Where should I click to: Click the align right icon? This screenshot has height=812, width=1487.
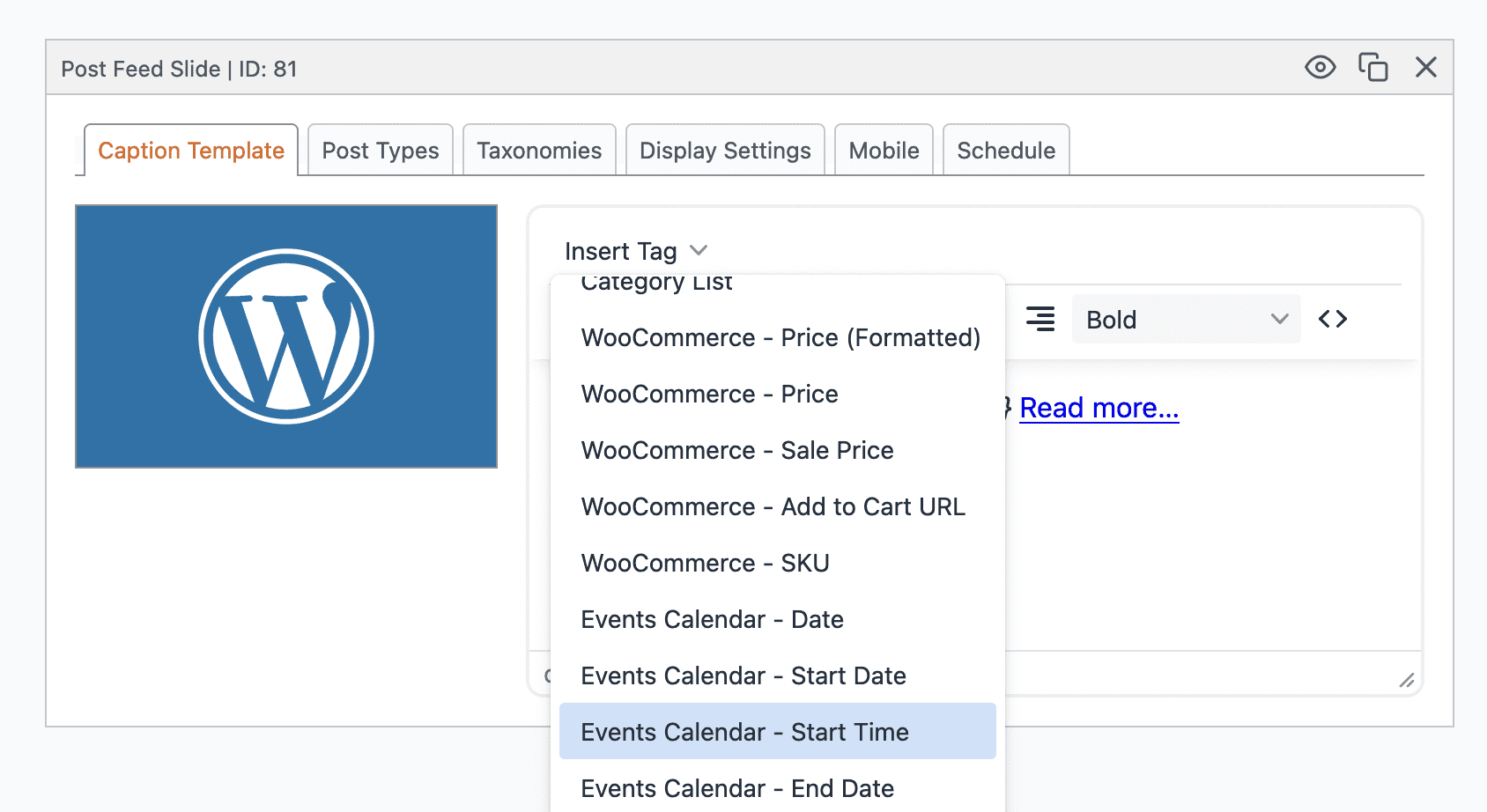point(1040,319)
